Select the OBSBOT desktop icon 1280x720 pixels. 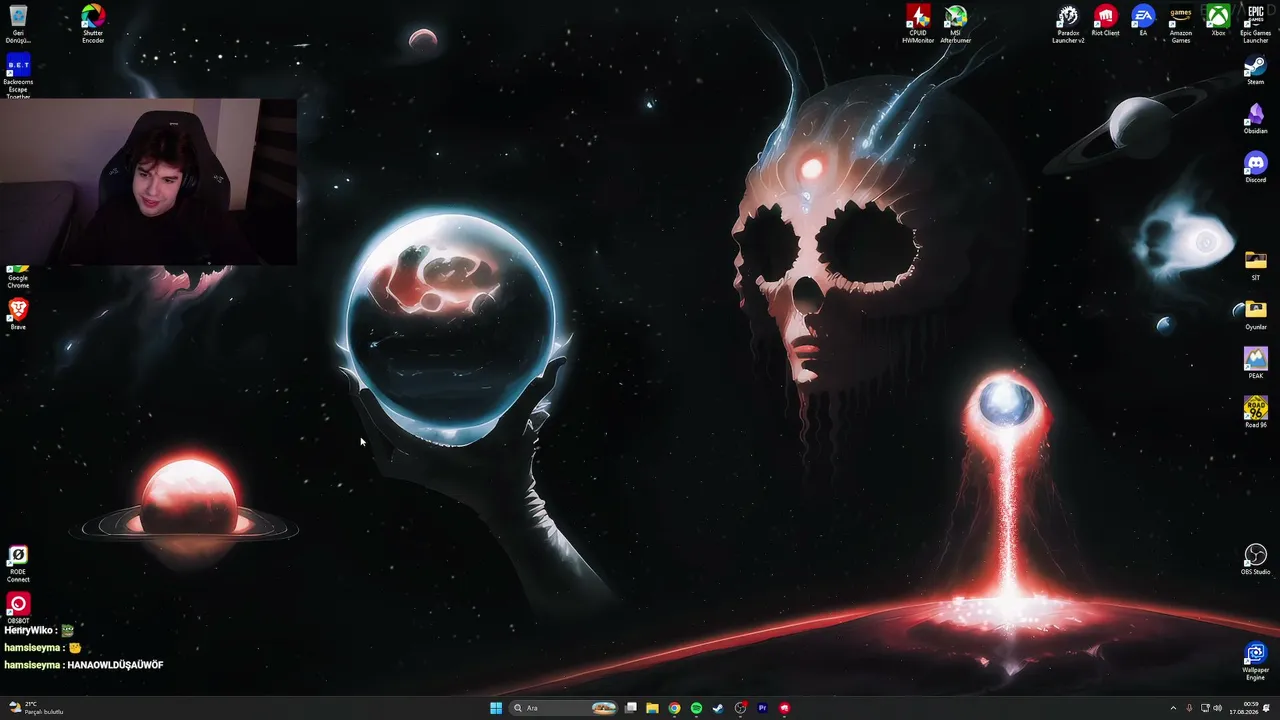click(x=18, y=608)
